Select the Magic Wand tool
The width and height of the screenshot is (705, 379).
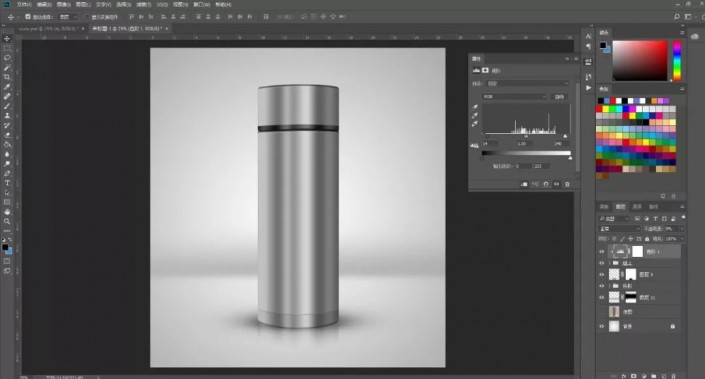[x=7, y=67]
